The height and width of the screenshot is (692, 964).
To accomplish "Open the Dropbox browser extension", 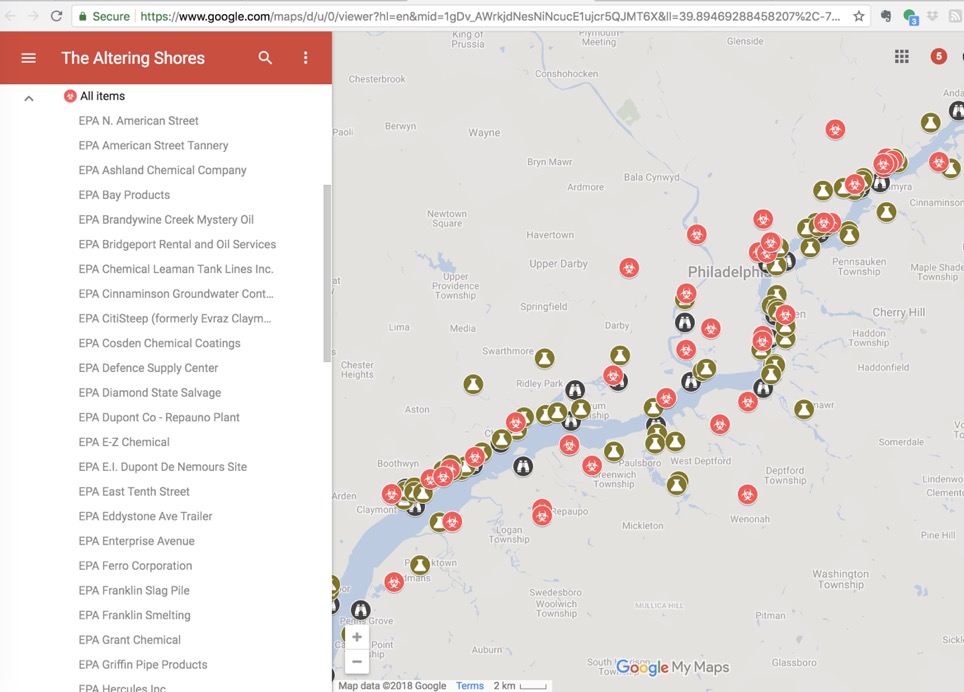I will point(933,16).
